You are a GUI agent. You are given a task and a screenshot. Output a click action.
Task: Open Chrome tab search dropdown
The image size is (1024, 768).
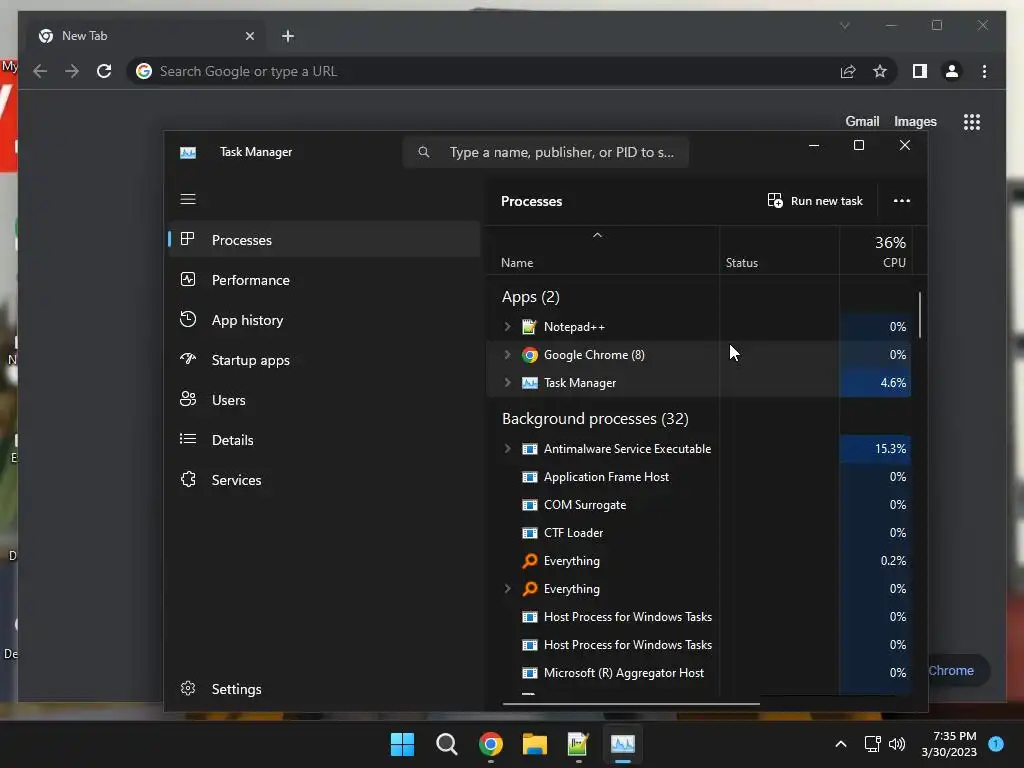click(844, 25)
